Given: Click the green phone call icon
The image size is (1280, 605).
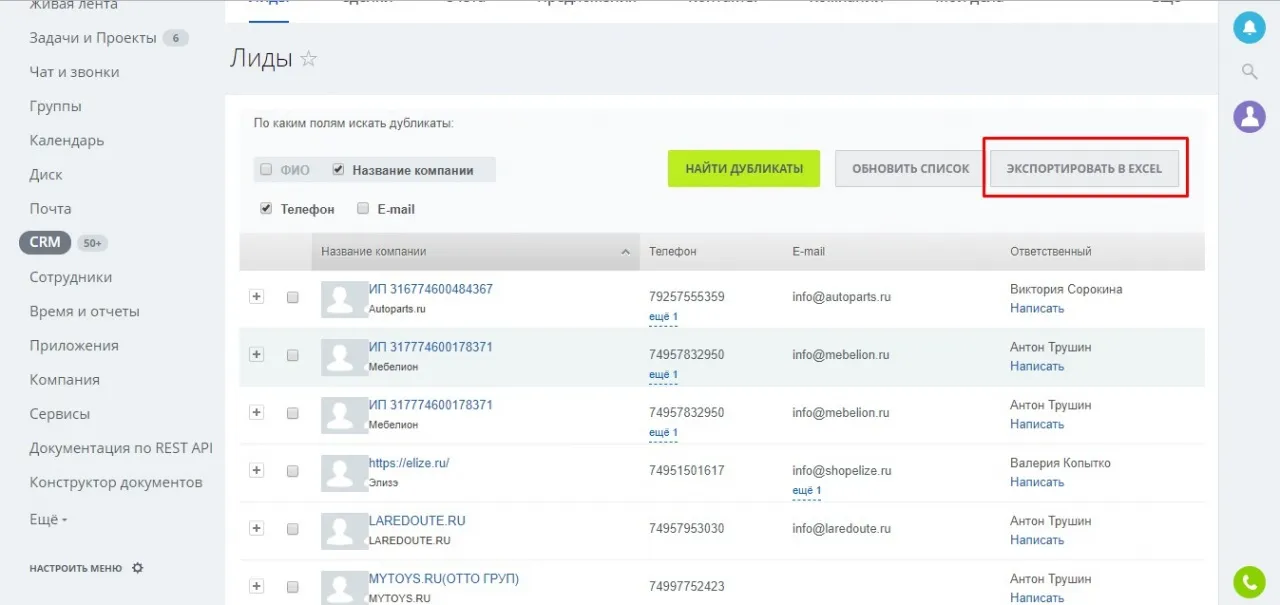Looking at the screenshot, I should coord(1249,581).
